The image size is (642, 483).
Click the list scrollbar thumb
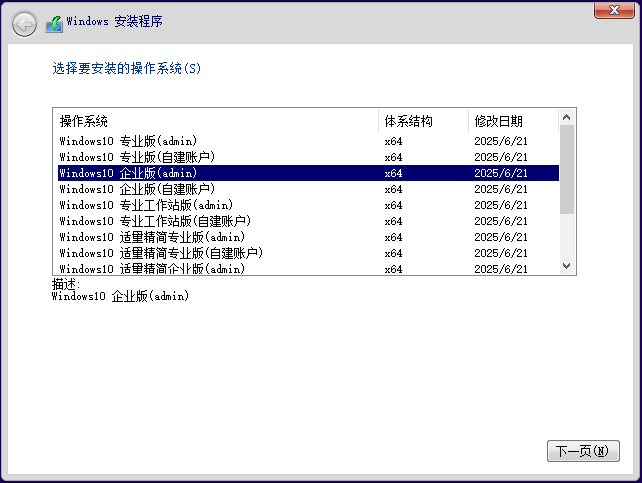[x=567, y=169]
